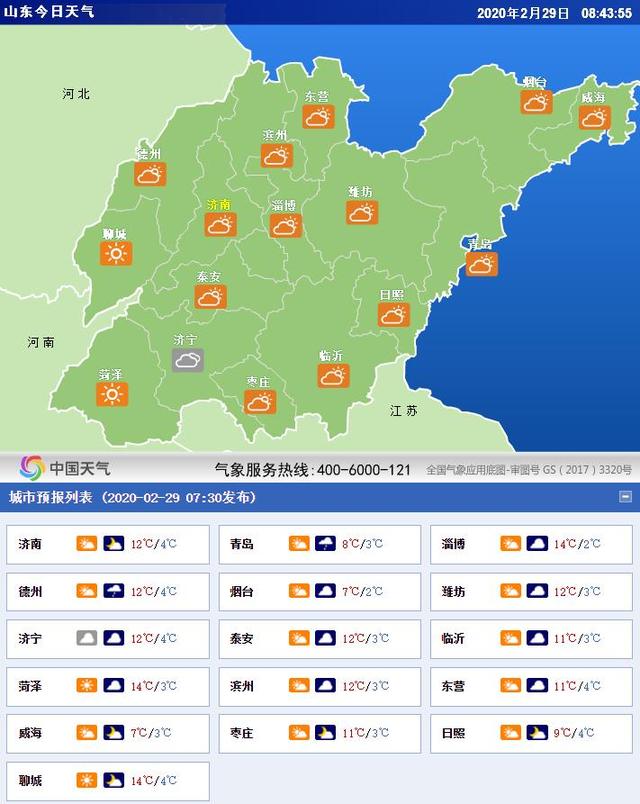Click Qingdao temperature 8℃/3℃

point(363,544)
